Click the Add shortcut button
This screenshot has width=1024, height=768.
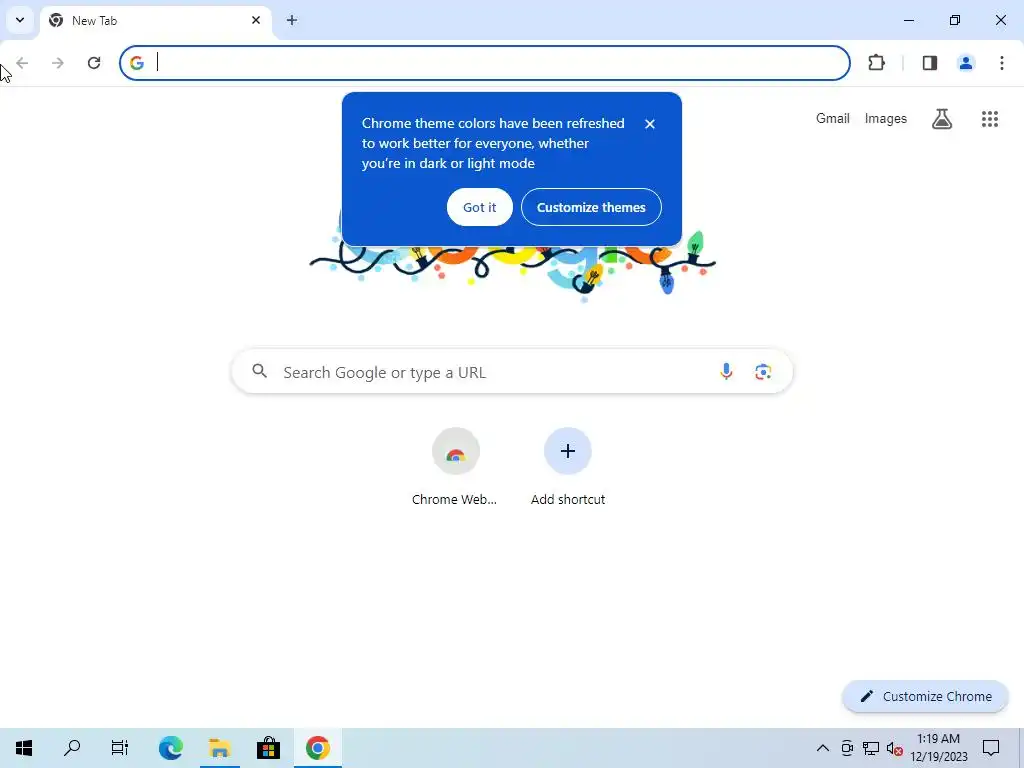point(568,466)
